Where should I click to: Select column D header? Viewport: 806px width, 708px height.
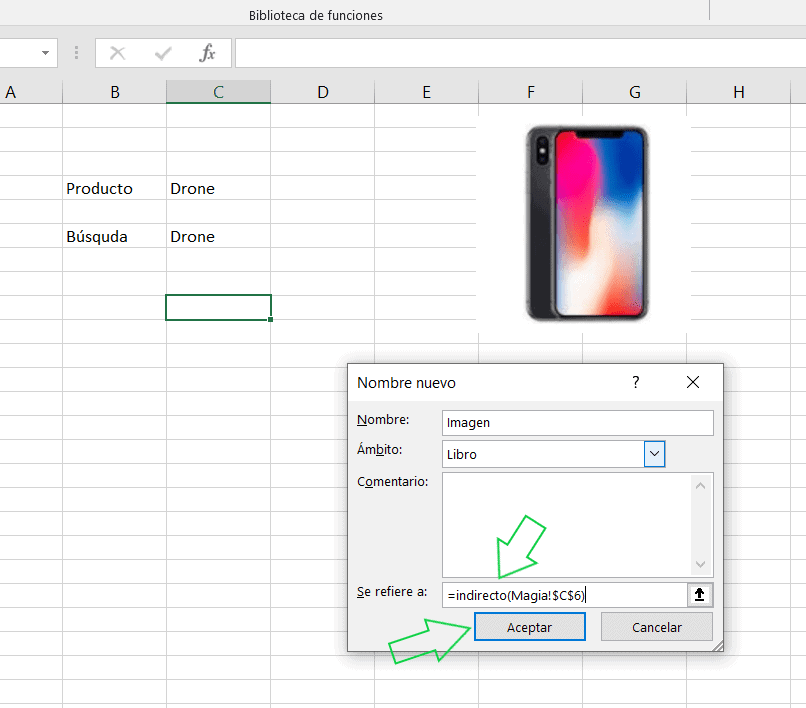pyautogui.click(x=323, y=92)
